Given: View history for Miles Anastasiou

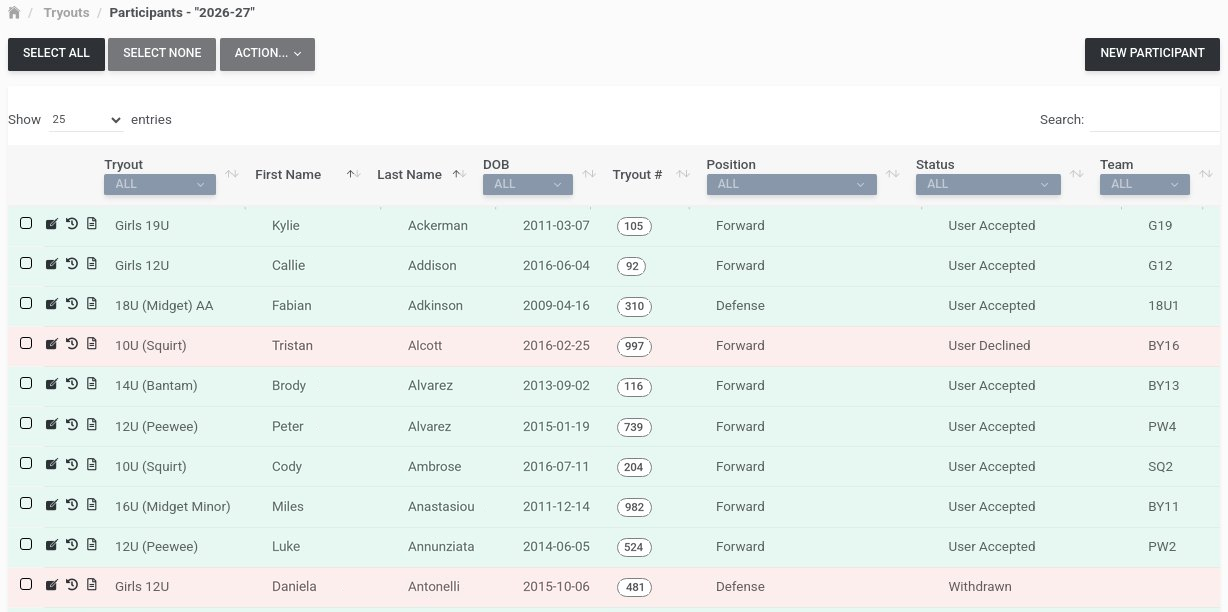Looking at the screenshot, I should 72,505.
